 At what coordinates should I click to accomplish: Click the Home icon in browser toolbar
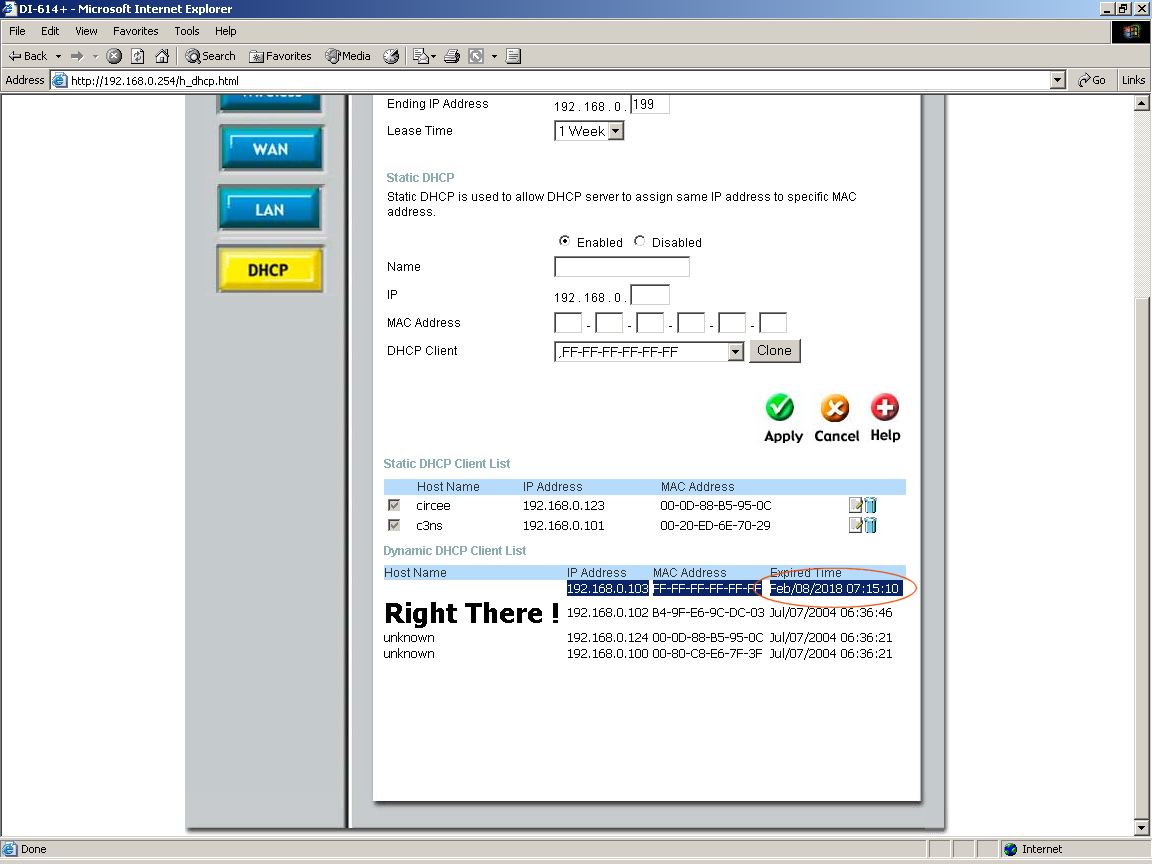(x=161, y=56)
